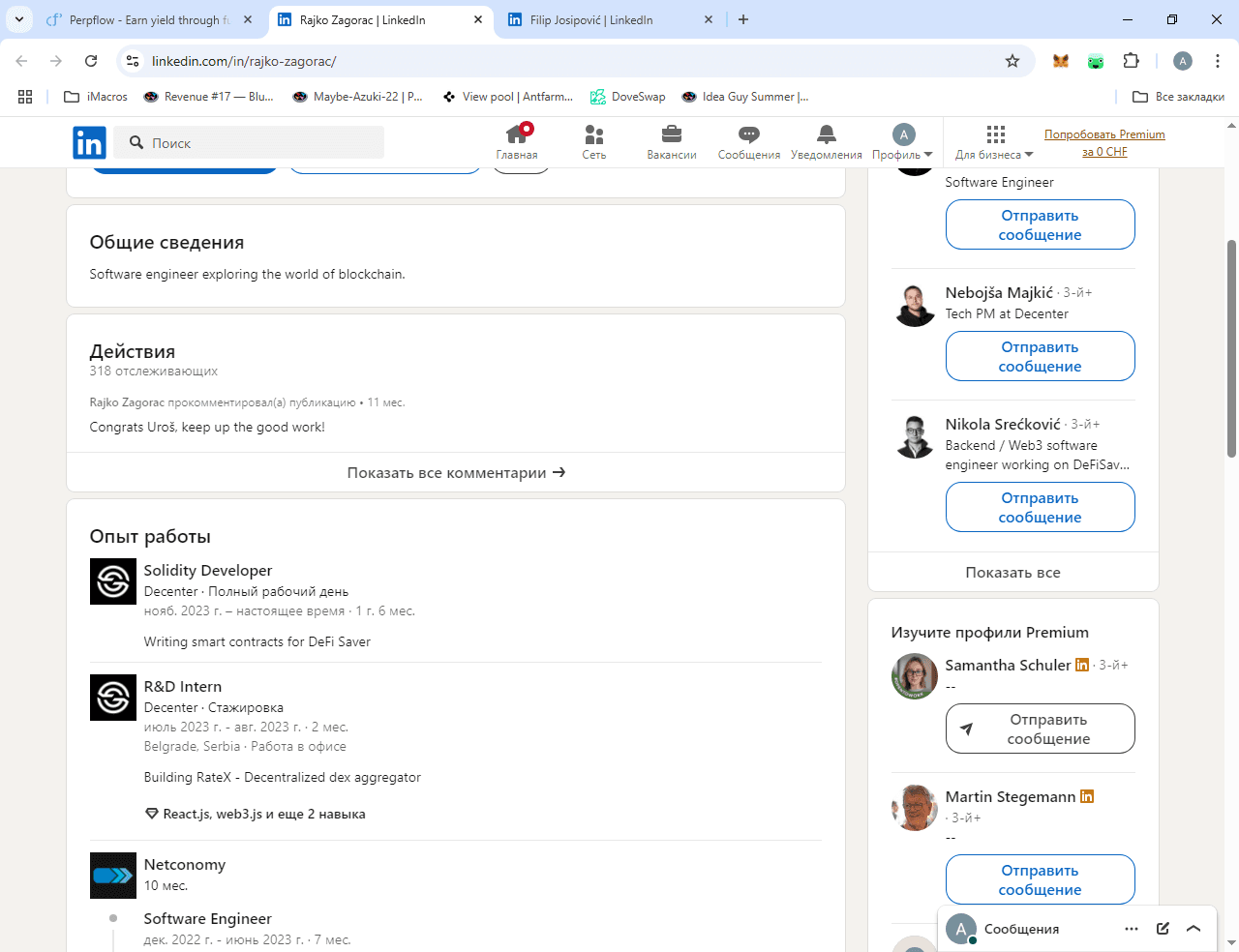
Task: Open the tab search dropdown arrow
Action: coord(18,19)
